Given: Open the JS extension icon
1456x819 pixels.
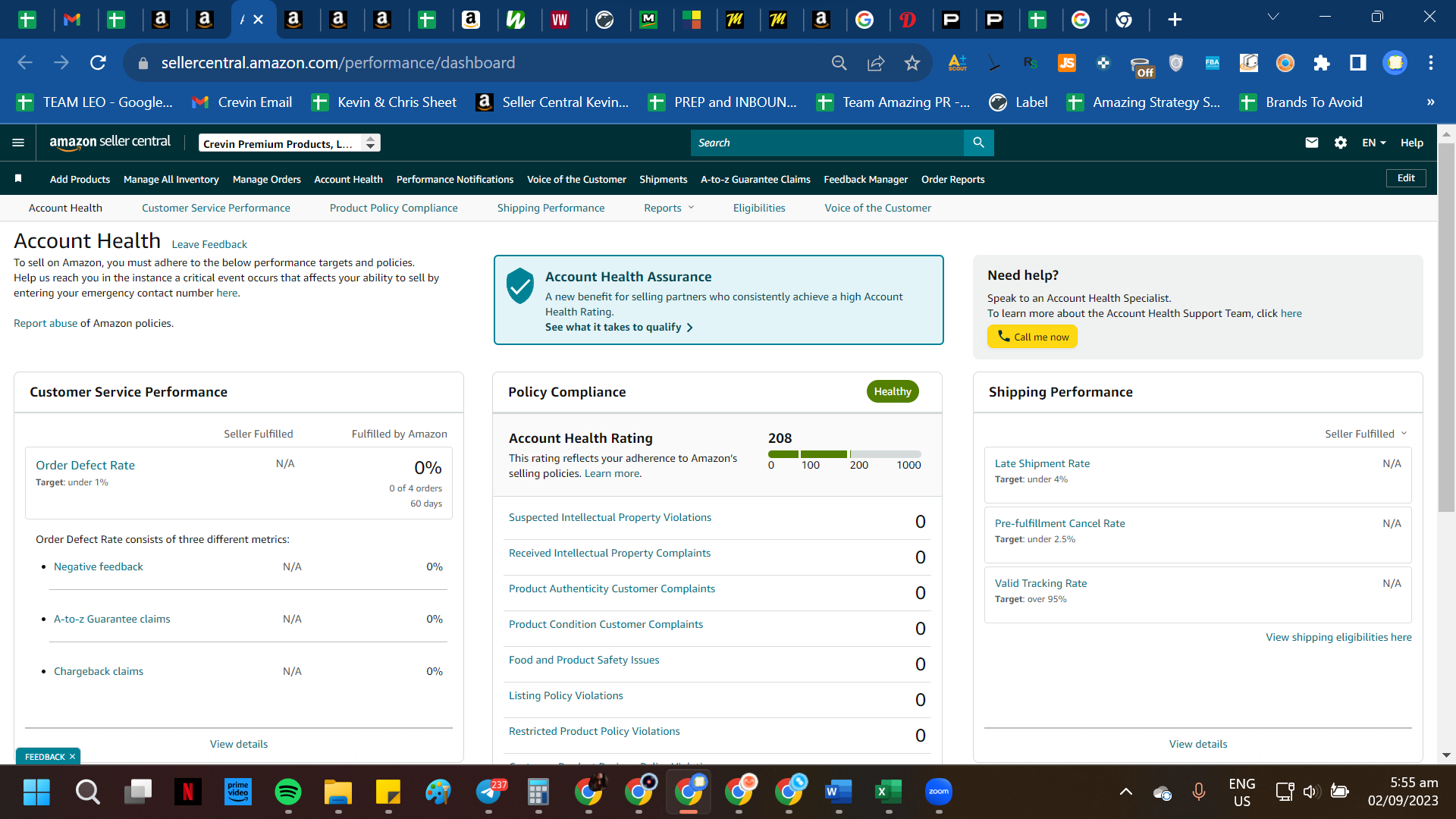Looking at the screenshot, I should pyautogui.click(x=1067, y=63).
